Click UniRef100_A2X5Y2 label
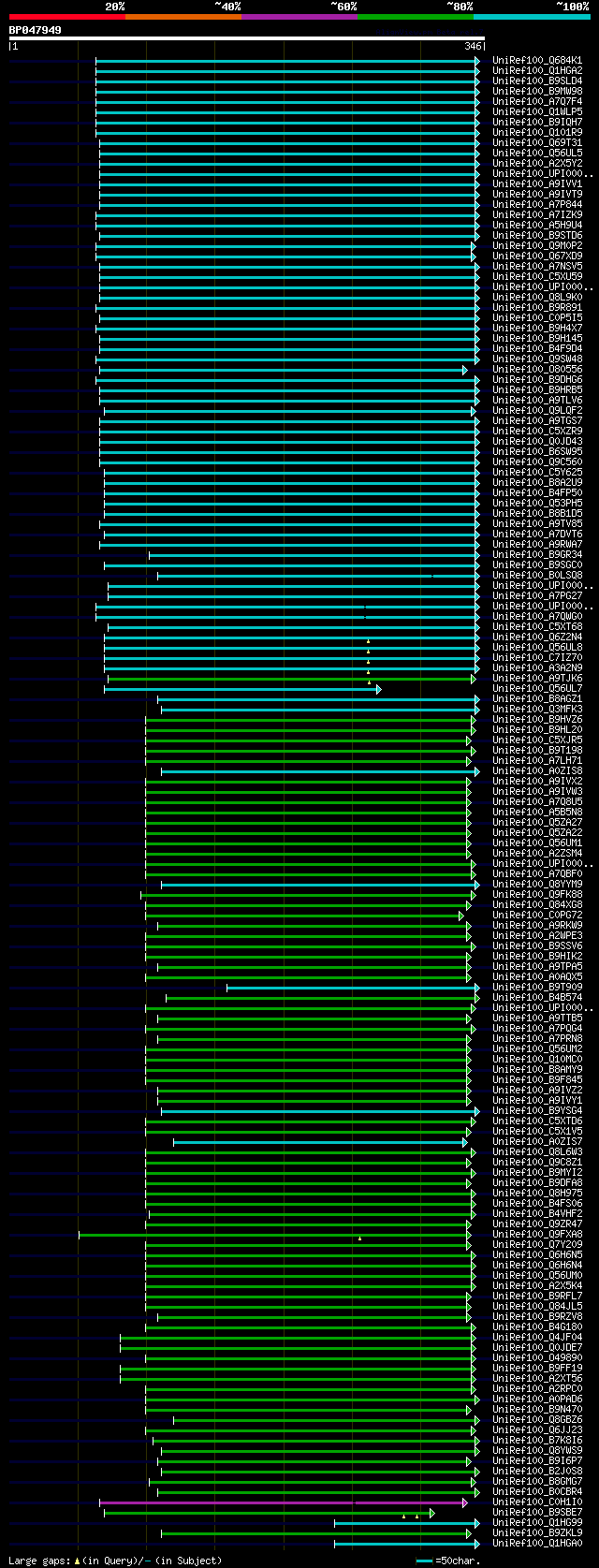The height and width of the screenshot is (1568, 599). 537,163
